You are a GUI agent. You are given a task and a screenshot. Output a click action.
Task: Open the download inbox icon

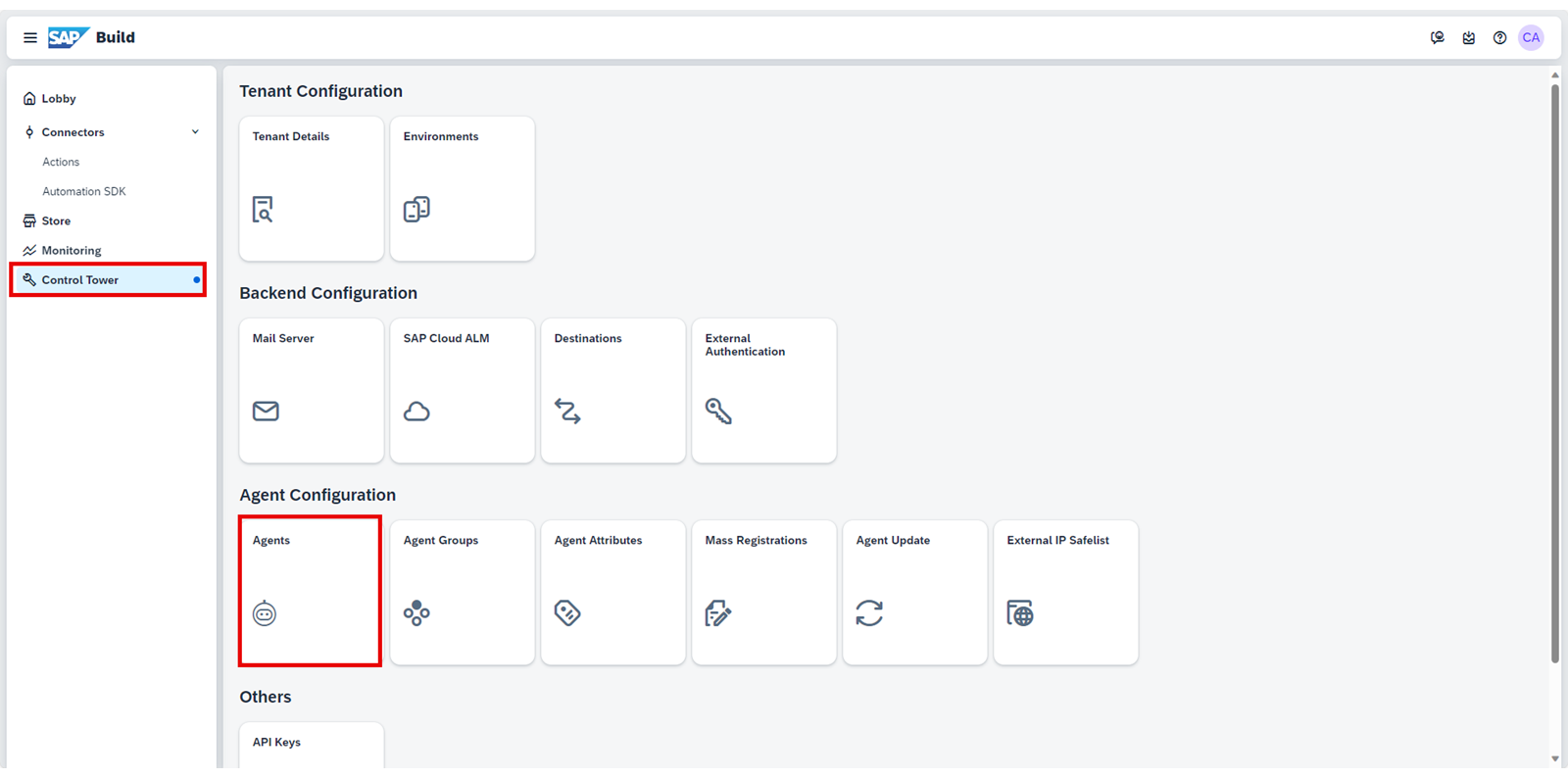point(1469,37)
